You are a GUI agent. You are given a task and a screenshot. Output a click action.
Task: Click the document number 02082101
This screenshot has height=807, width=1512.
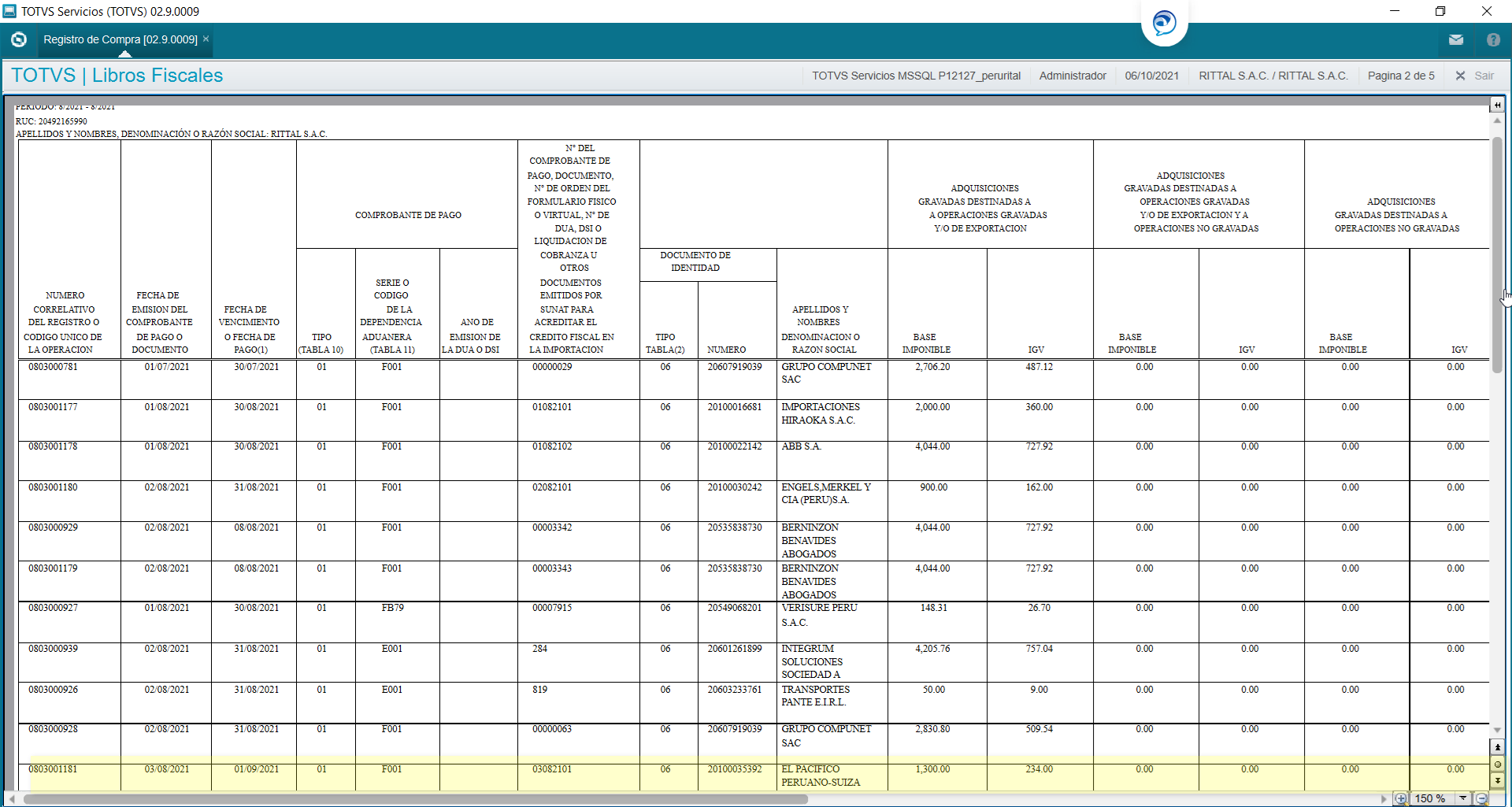[552, 487]
